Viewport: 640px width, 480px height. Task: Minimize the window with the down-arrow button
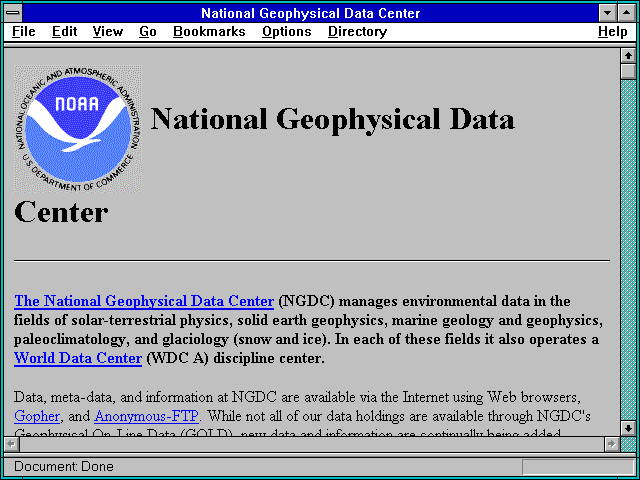[607, 13]
